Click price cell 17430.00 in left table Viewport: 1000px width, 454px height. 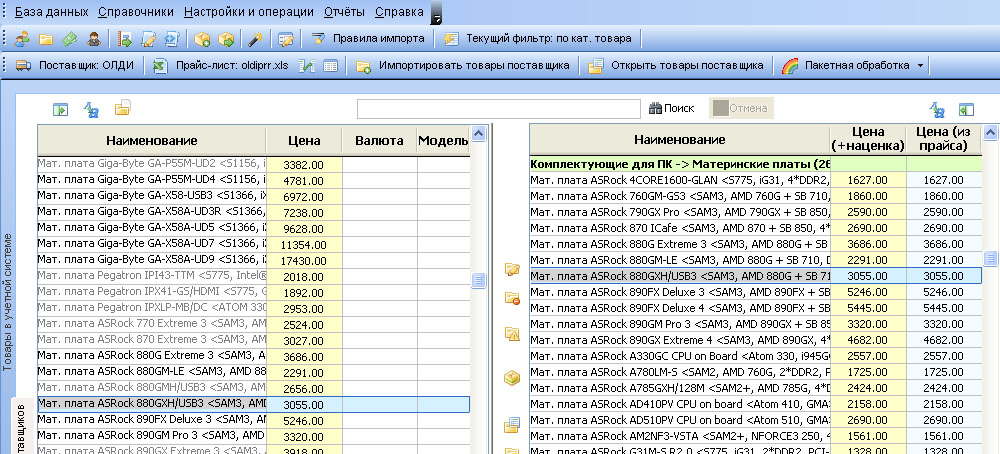(x=304, y=261)
